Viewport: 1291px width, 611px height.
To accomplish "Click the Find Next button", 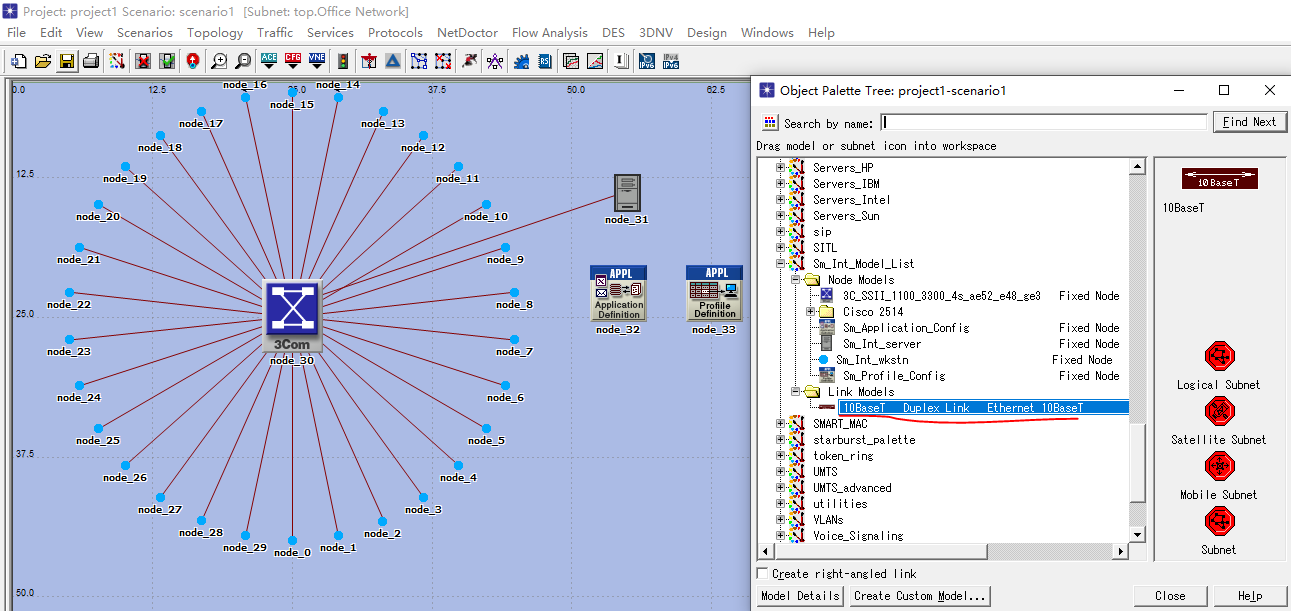I will click(x=1249, y=122).
